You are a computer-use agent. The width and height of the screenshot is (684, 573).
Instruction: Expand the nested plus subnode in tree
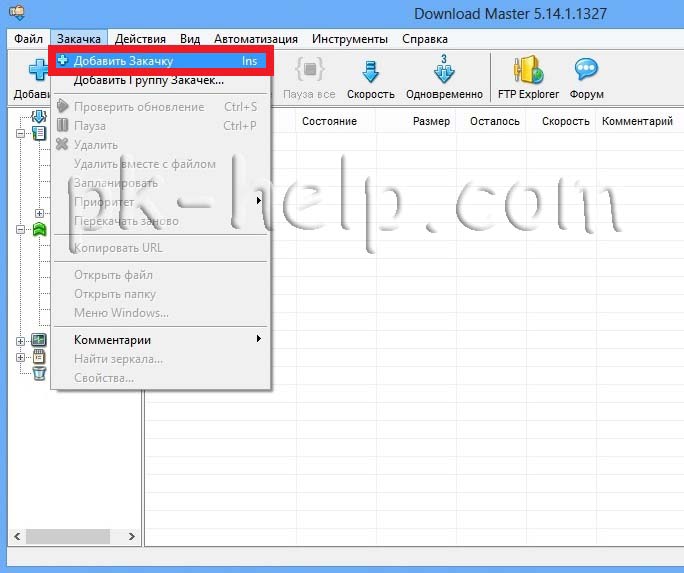pos(39,213)
